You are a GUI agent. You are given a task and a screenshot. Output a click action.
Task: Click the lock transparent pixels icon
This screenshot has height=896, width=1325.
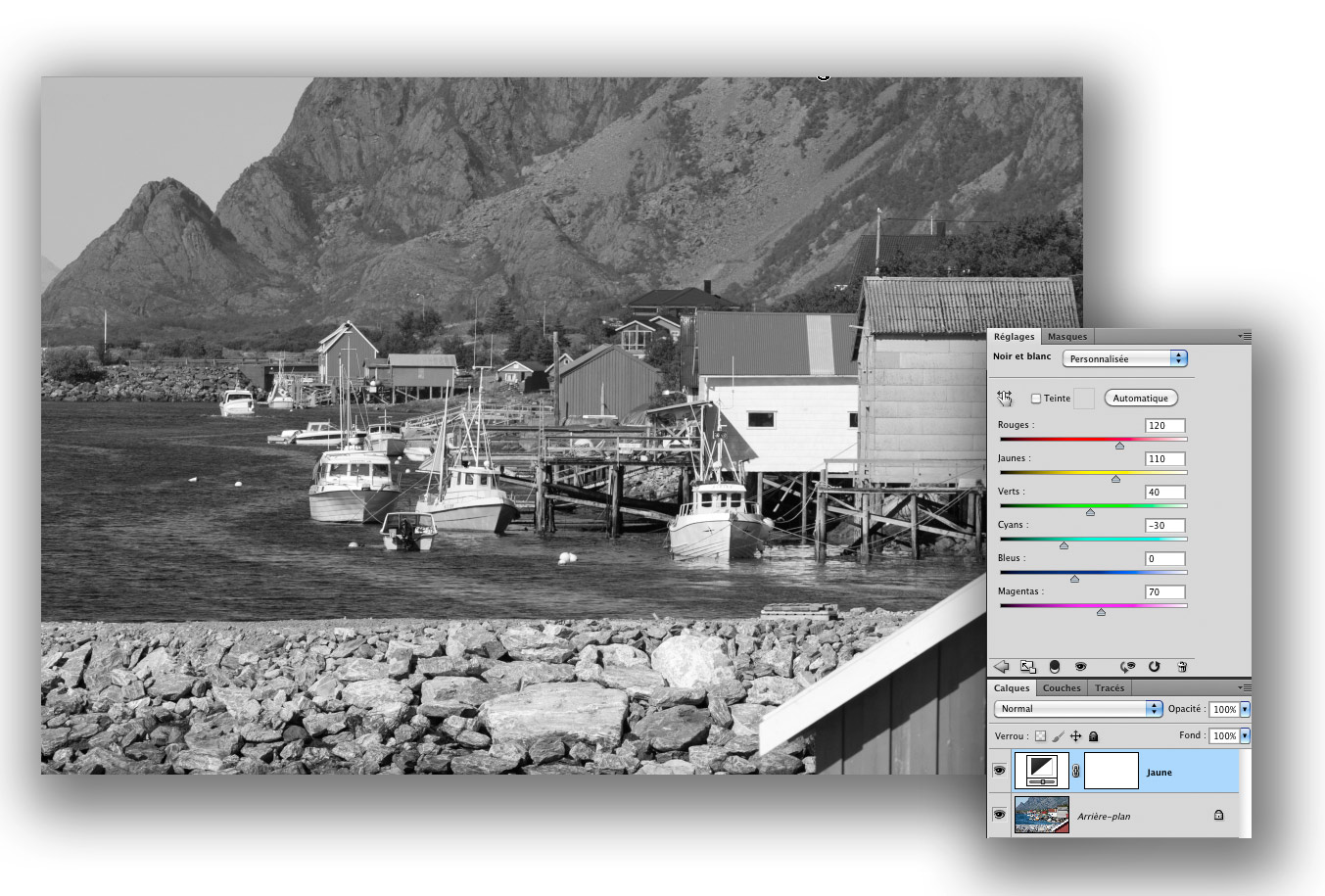point(1040,735)
